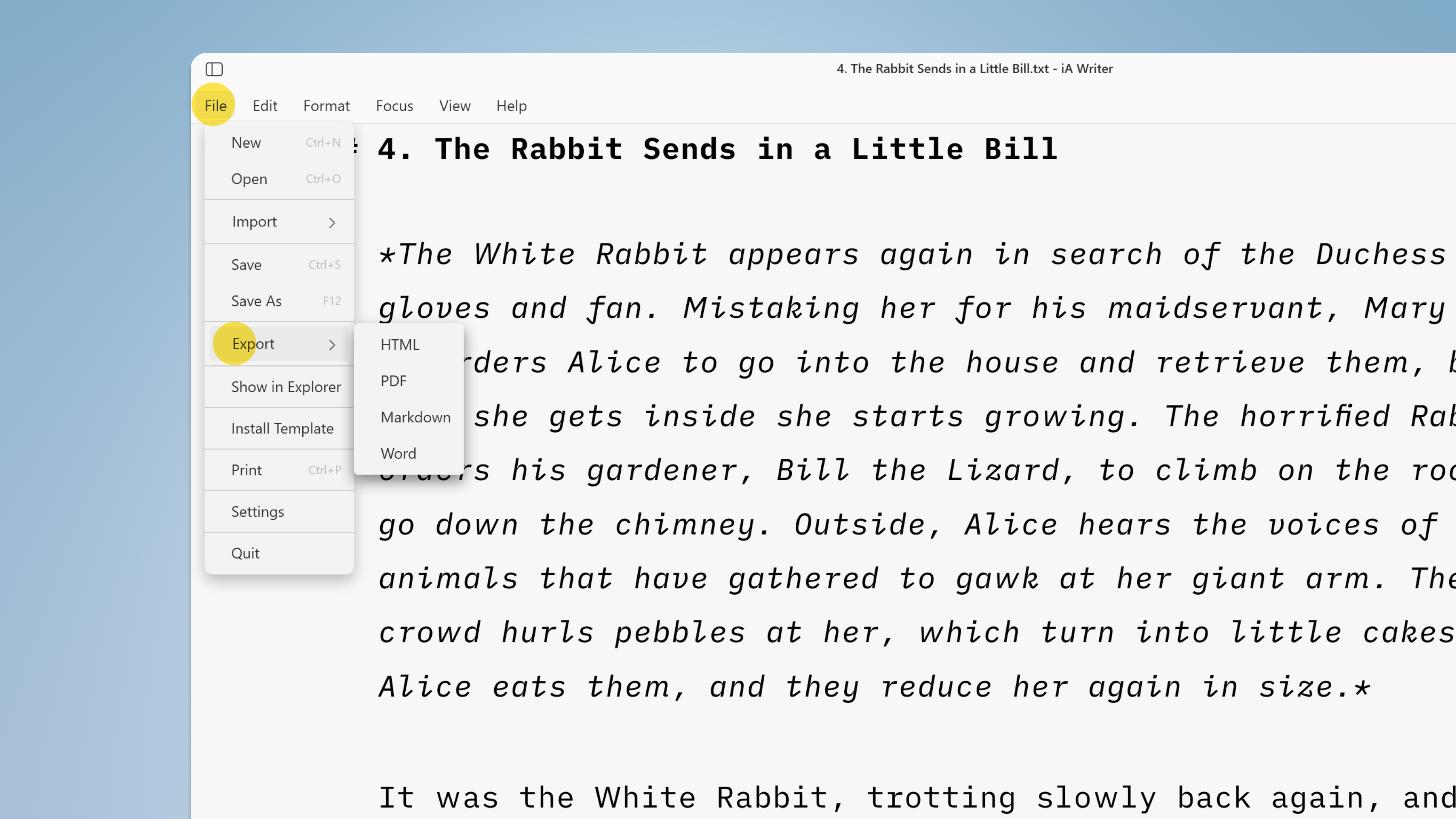
Task: Select Word export format
Action: (x=398, y=453)
